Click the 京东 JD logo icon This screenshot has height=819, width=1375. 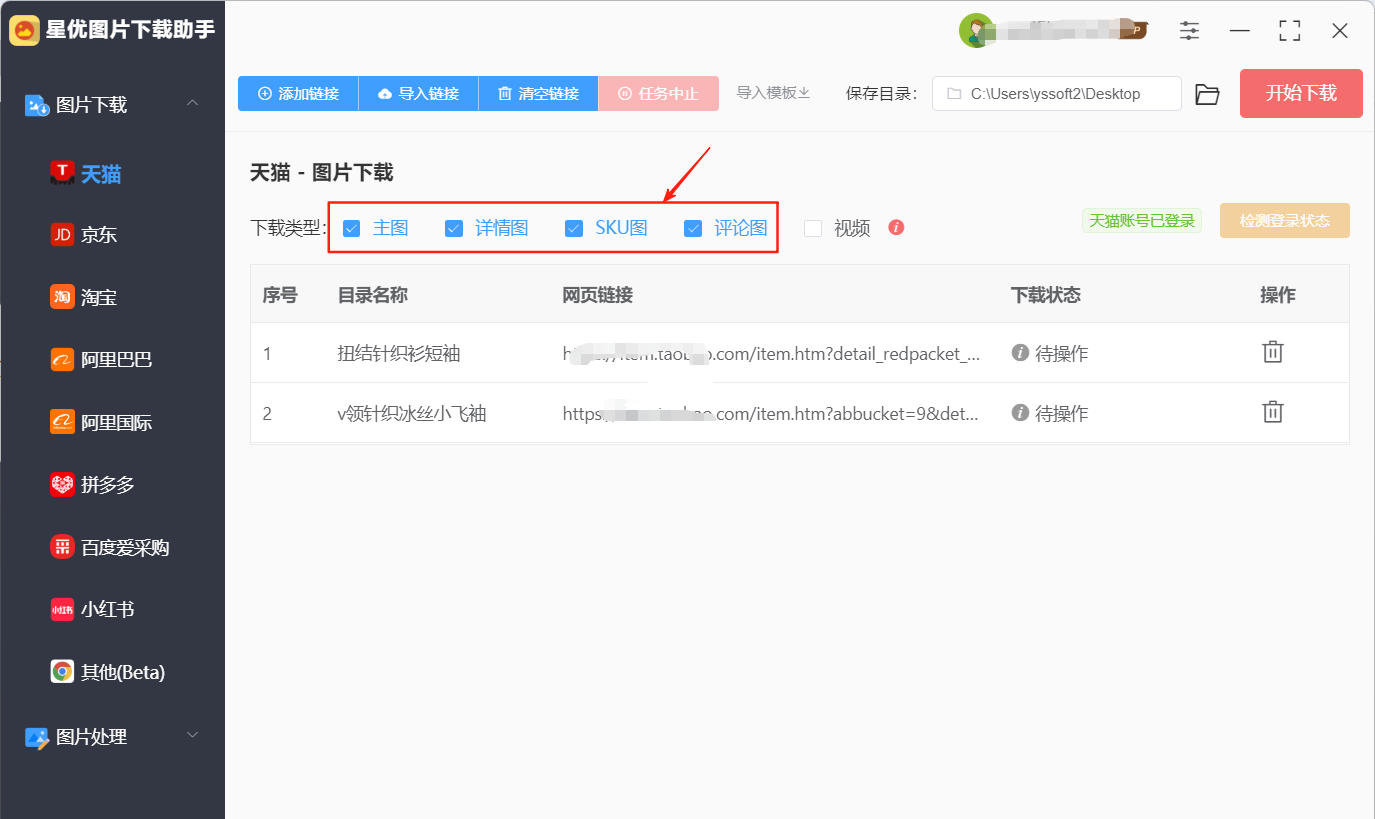tap(62, 235)
